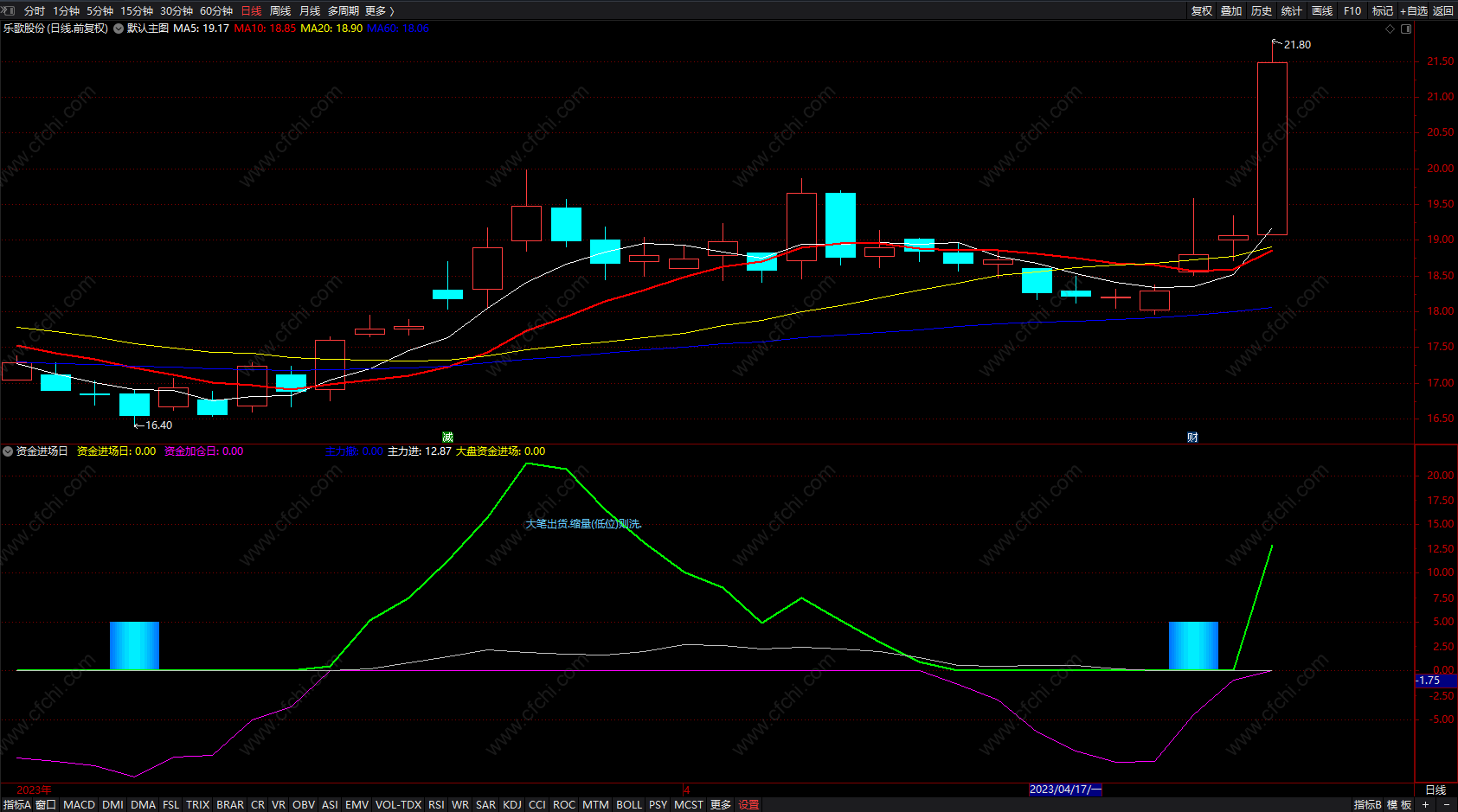Switch to the 5分钟 timeframe

pyautogui.click(x=100, y=10)
